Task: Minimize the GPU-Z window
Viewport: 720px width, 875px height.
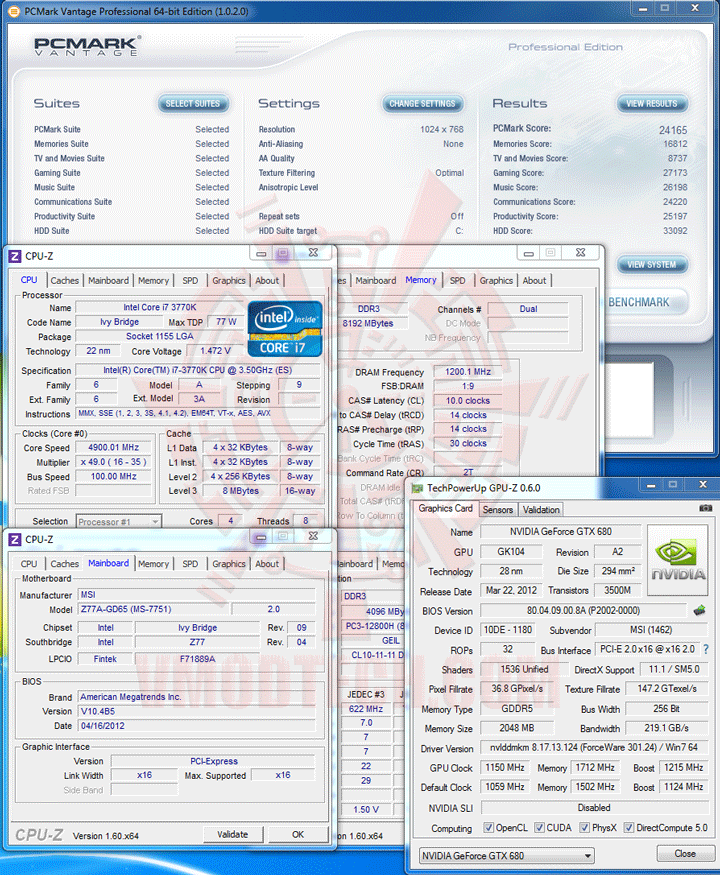Action: coord(650,485)
